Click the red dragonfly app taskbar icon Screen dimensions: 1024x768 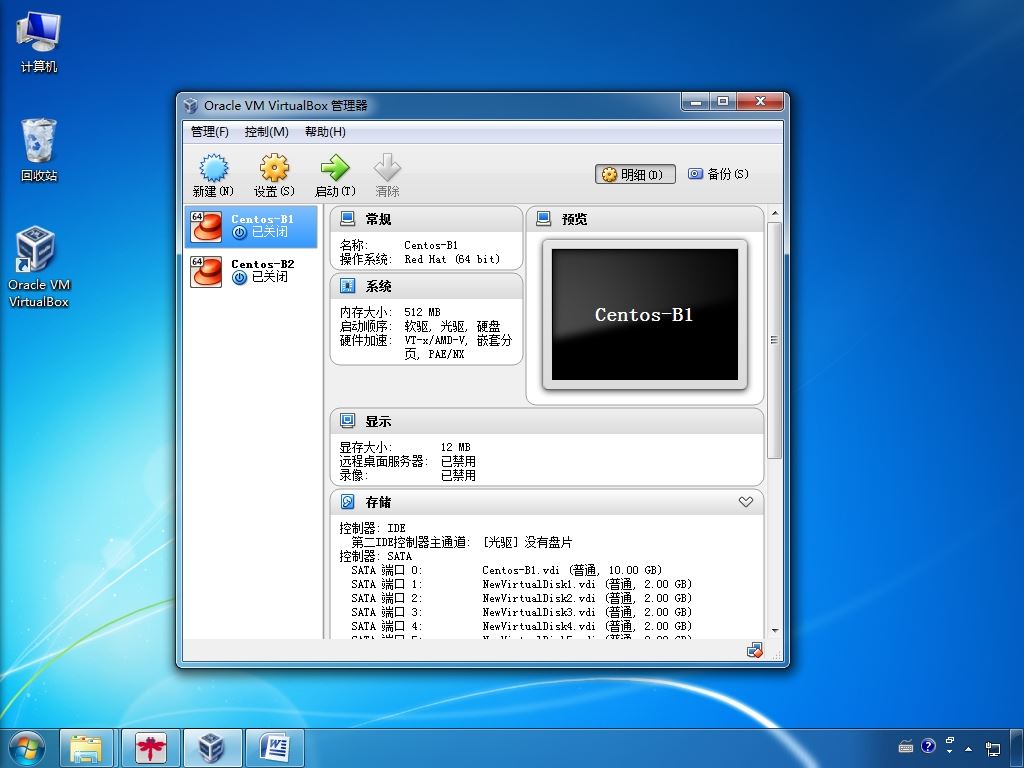[x=151, y=748]
